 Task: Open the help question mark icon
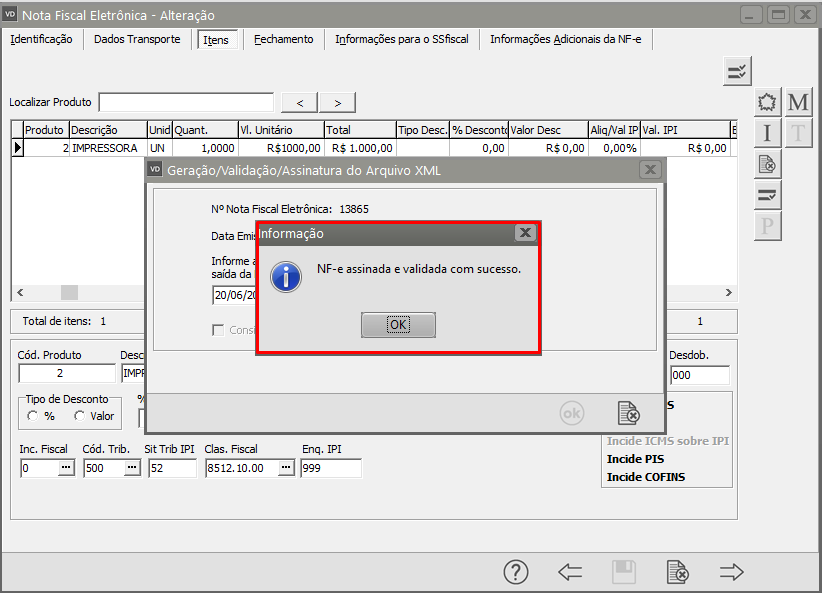515,572
